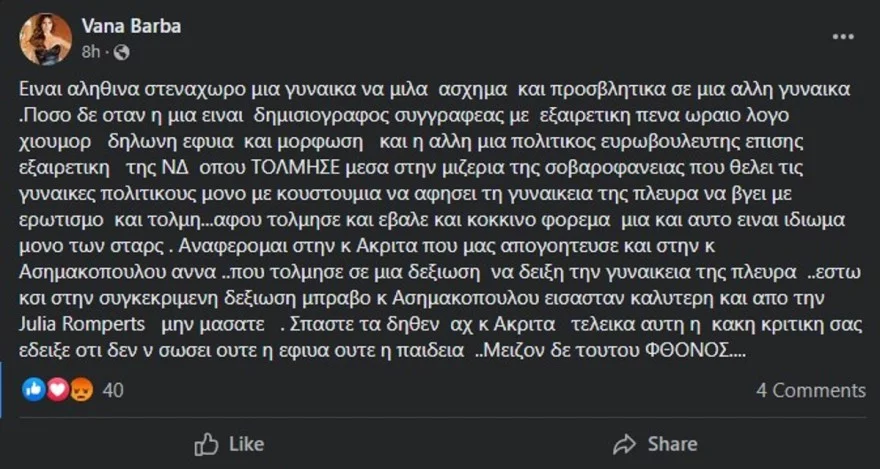Open the Vana Barba profile name link
This screenshot has height=469, width=880.
click(131, 26)
